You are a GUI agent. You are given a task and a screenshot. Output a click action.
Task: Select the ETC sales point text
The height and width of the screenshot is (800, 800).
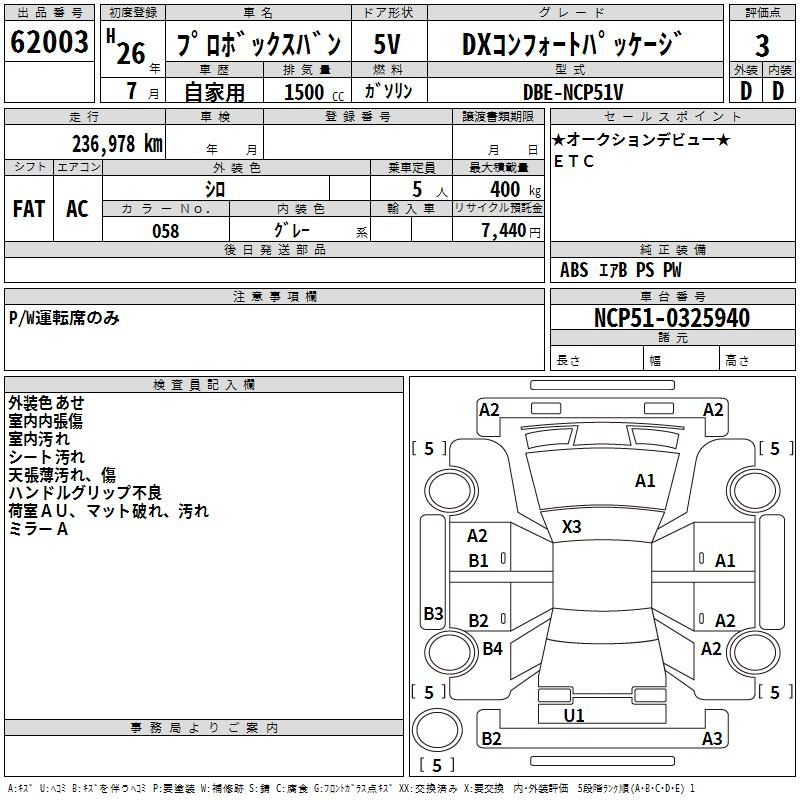pos(573,162)
